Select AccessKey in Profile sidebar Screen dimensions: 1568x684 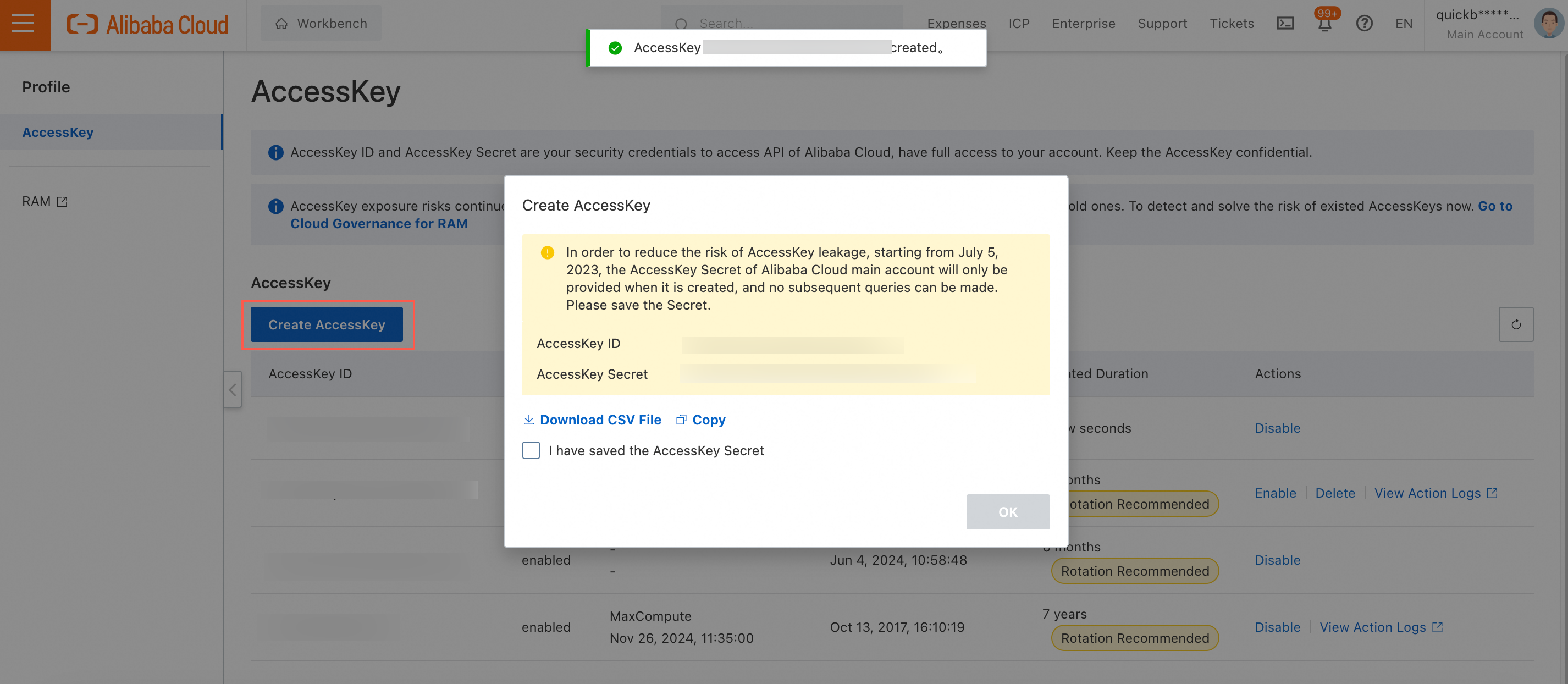58,132
